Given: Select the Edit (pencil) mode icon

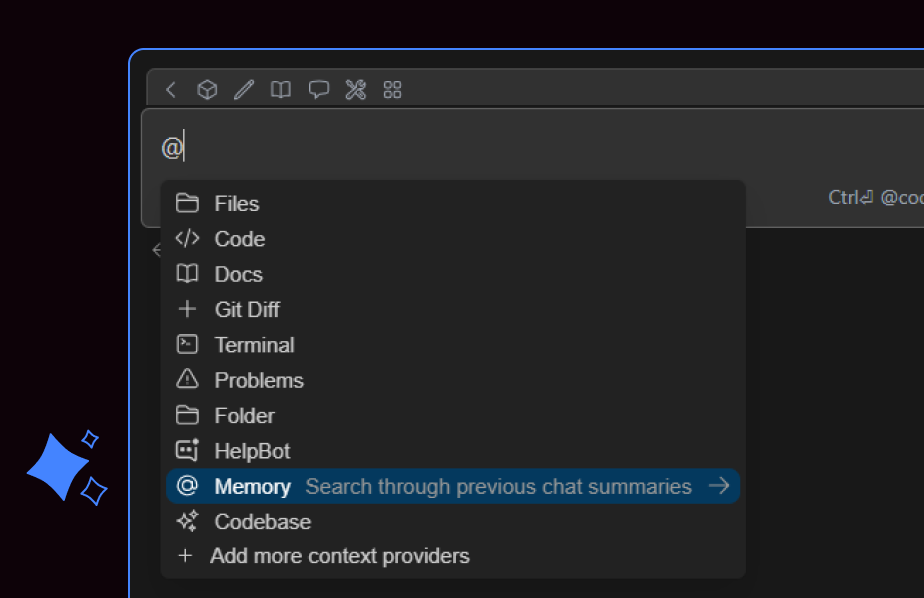Looking at the screenshot, I should coord(243,89).
